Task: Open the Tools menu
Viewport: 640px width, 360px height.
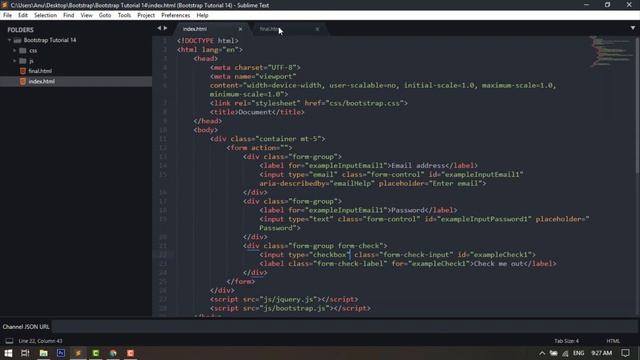Action: coord(124,15)
